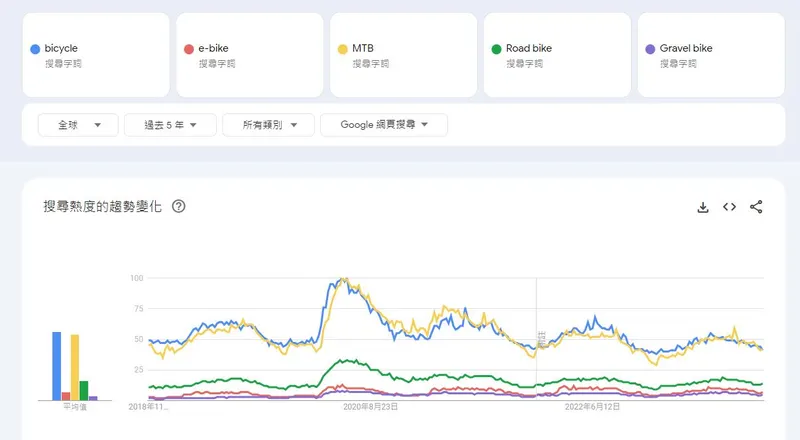Click the yellow MTB term dot
Screen dimensions: 800x440
(343, 48)
